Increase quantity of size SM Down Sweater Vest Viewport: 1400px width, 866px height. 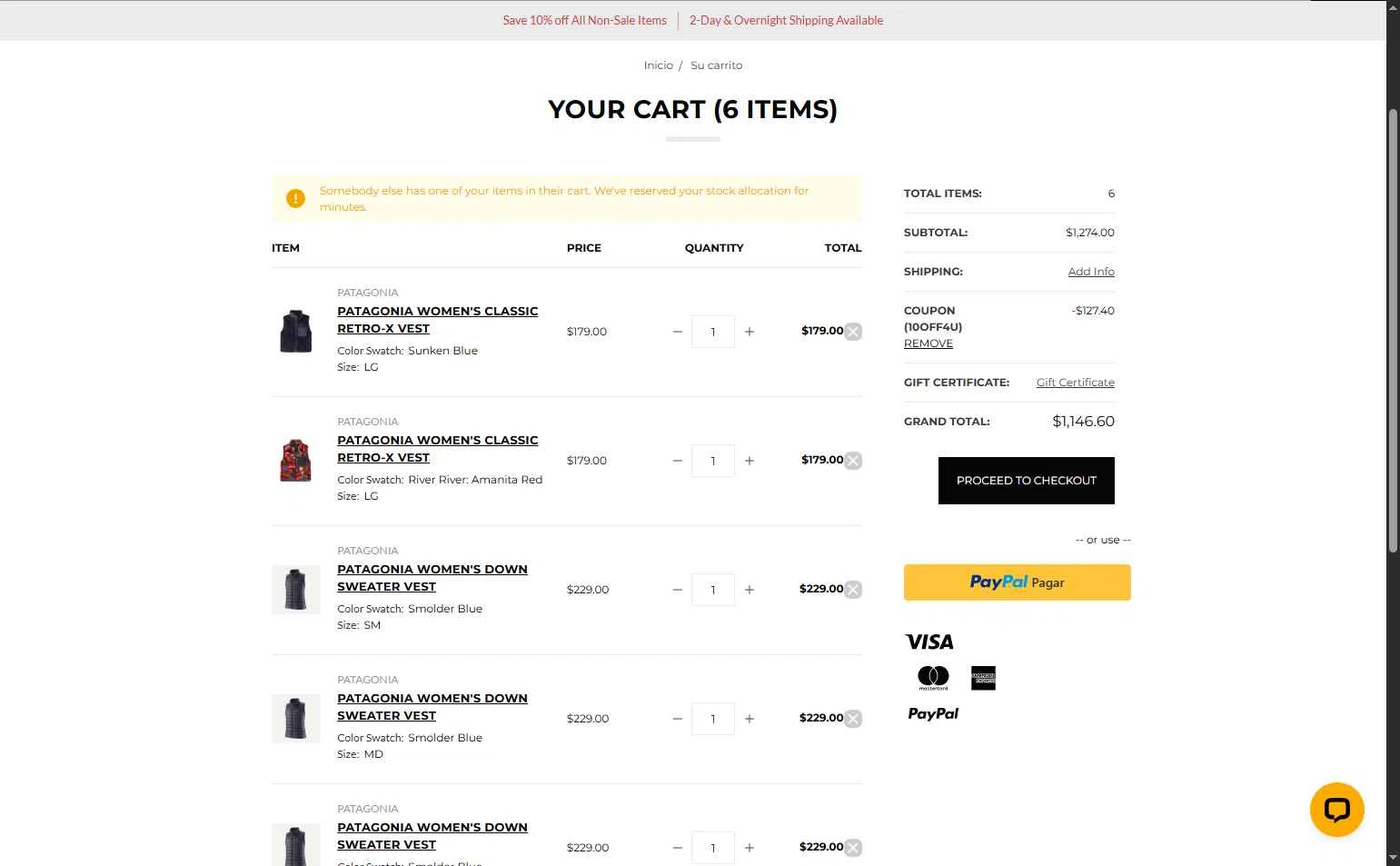(x=750, y=590)
